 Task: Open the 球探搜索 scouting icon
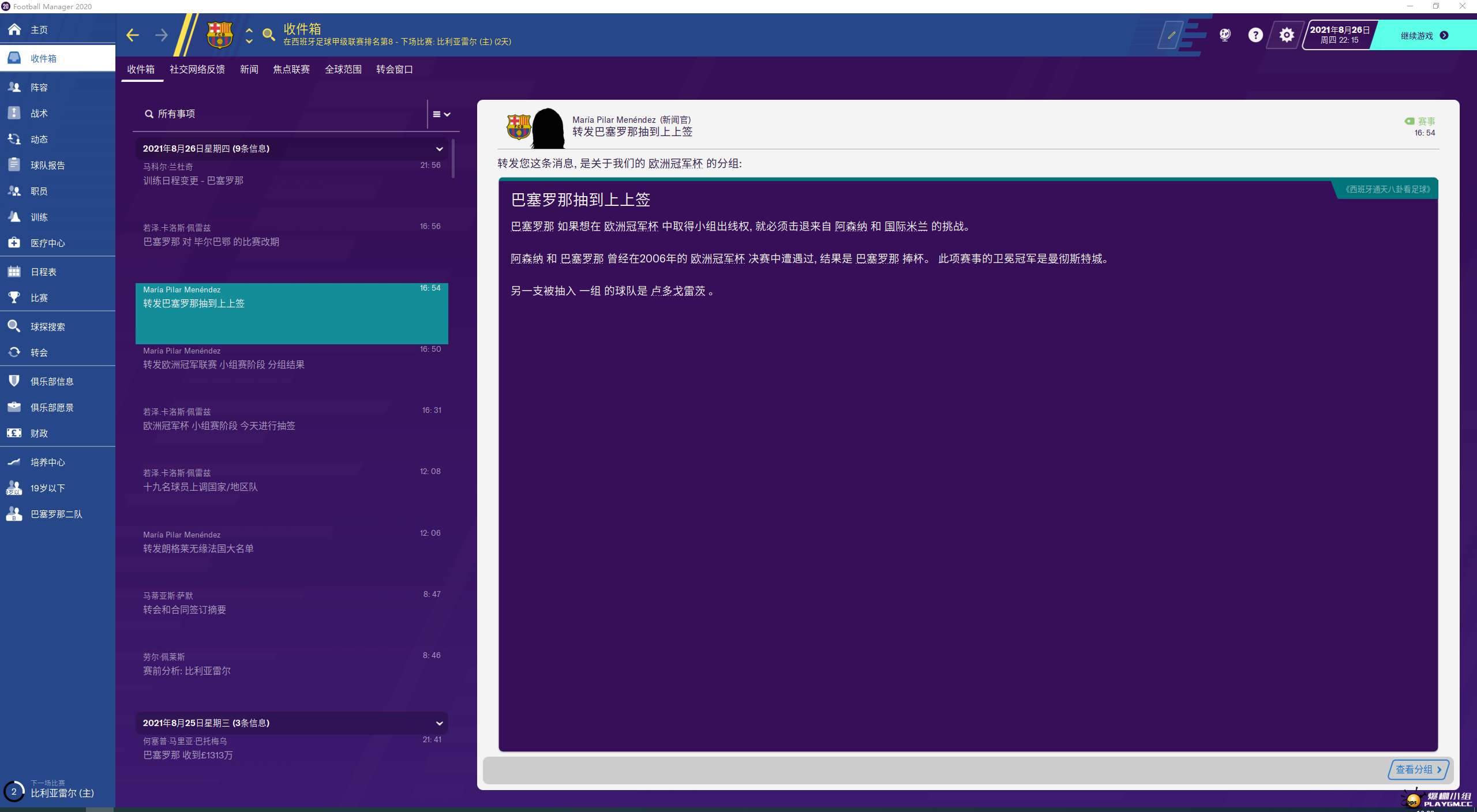[14, 326]
